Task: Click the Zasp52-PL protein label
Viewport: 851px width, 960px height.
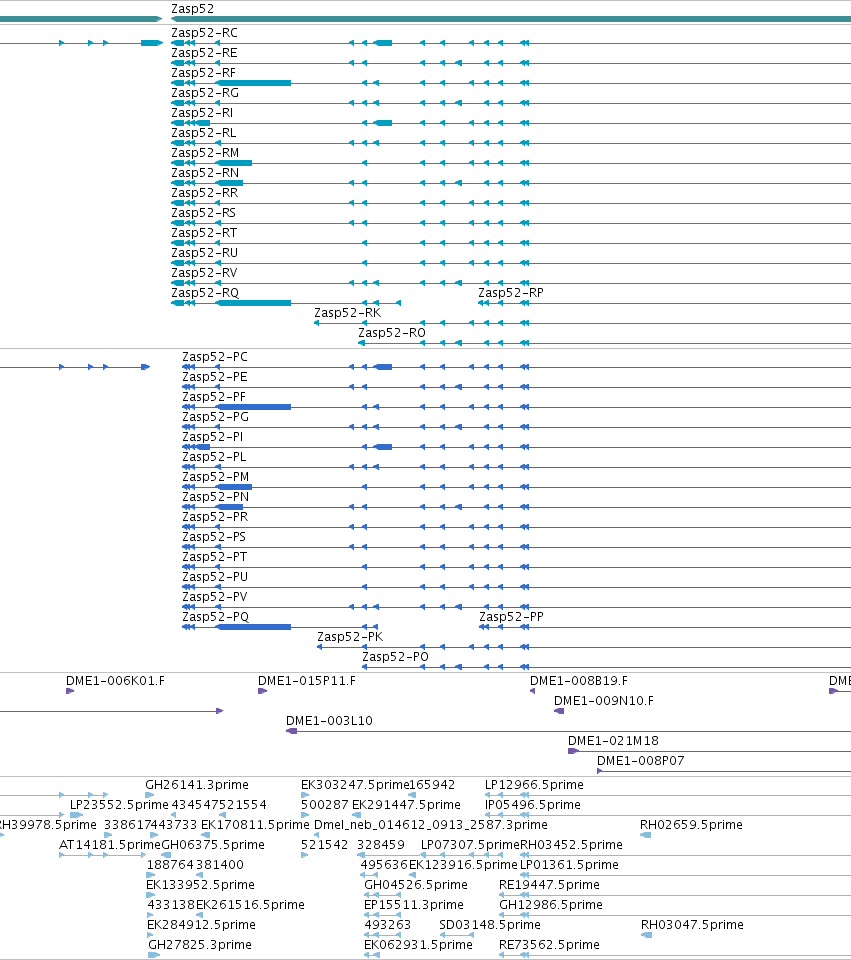Action: pyautogui.click(x=214, y=457)
